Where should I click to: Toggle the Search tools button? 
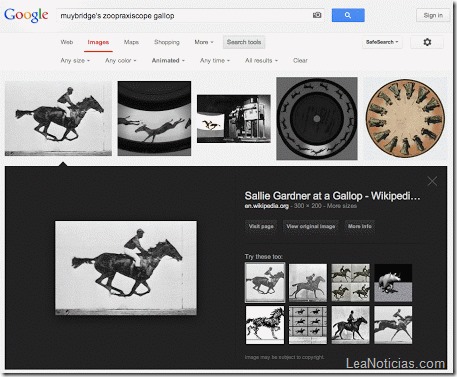[x=244, y=42]
